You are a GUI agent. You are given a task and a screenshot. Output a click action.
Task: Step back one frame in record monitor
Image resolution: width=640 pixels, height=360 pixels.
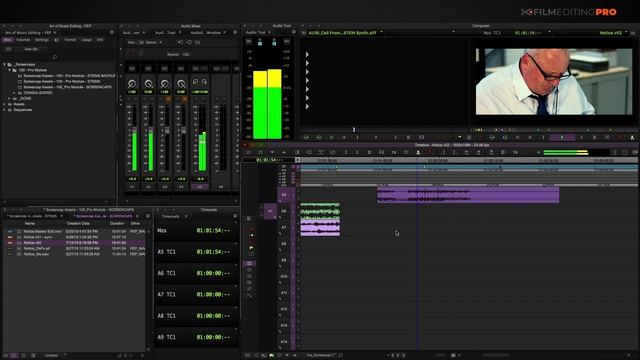click(x=518, y=138)
